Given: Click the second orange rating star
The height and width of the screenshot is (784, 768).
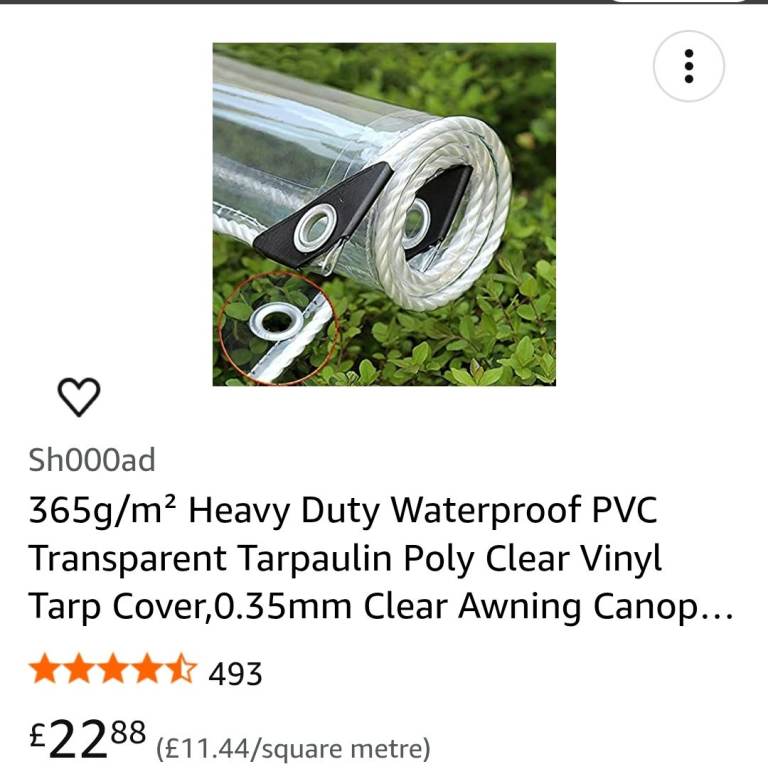Looking at the screenshot, I should pos(78,668).
